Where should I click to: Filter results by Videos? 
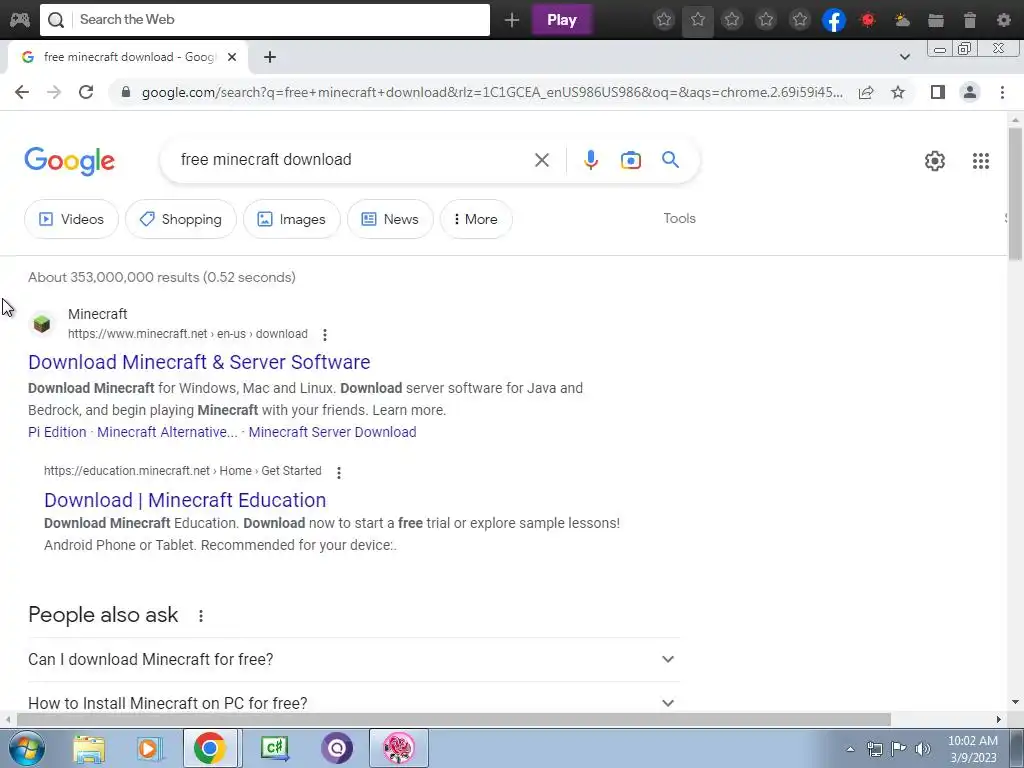[71, 219]
